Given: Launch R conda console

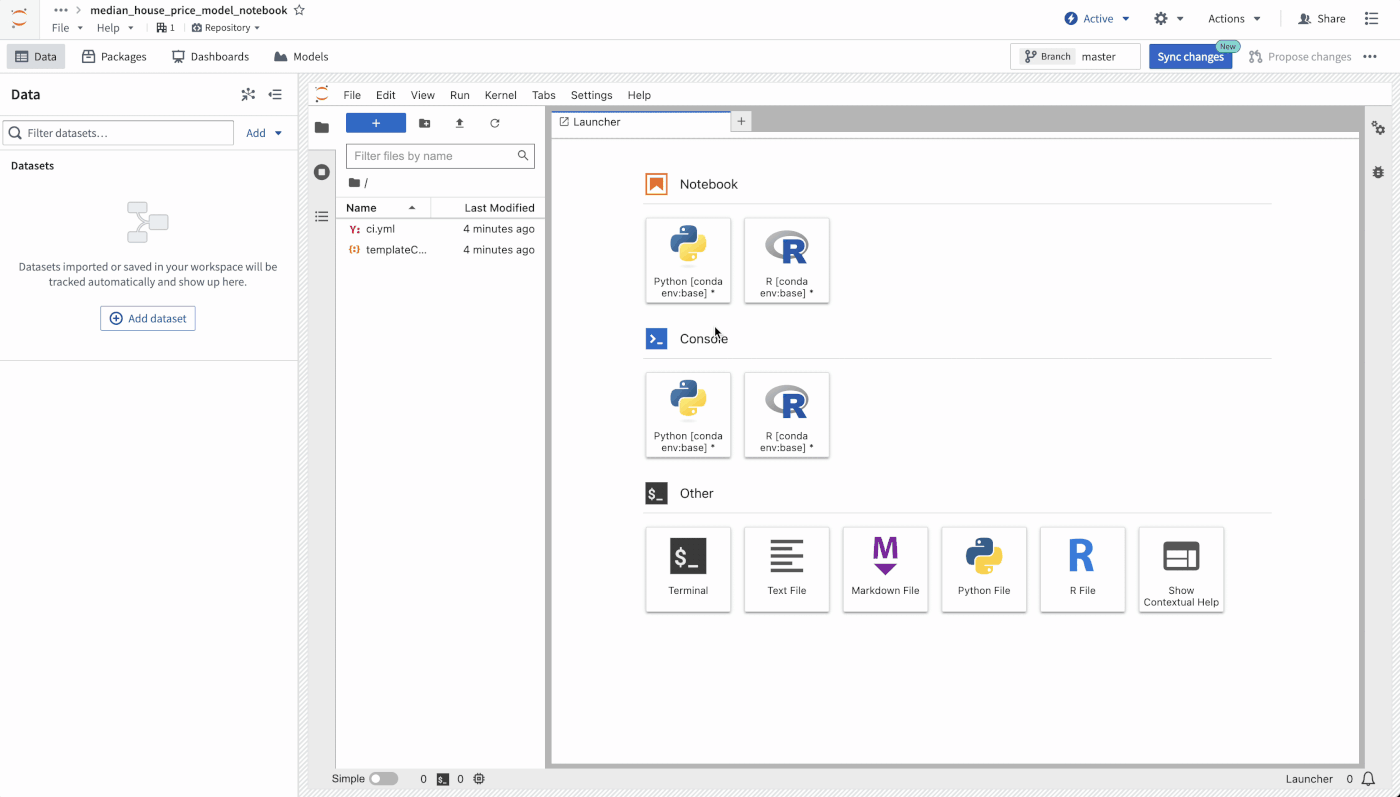Looking at the screenshot, I should click(x=787, y=415).
